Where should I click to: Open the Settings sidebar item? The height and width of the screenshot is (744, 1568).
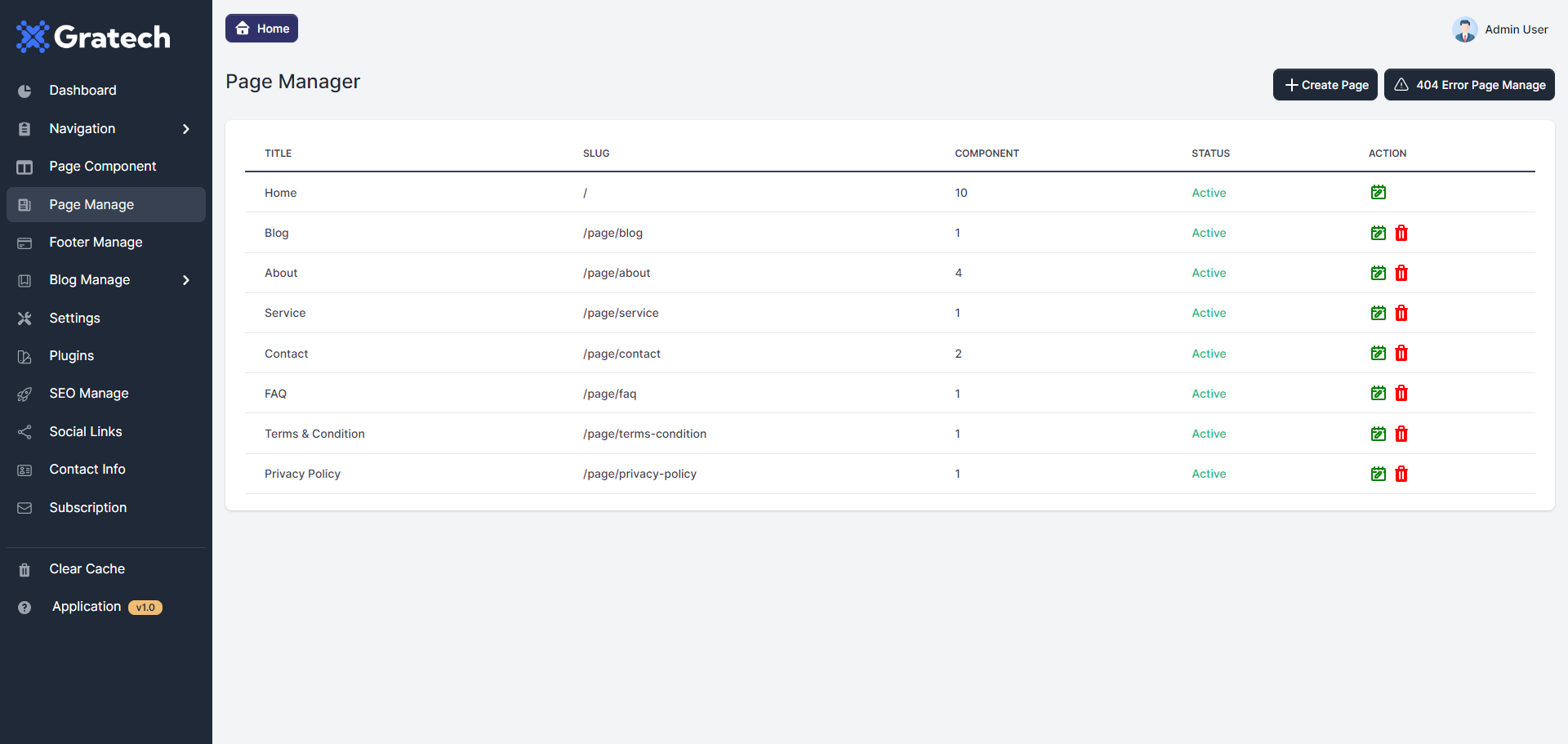(74, 319)
